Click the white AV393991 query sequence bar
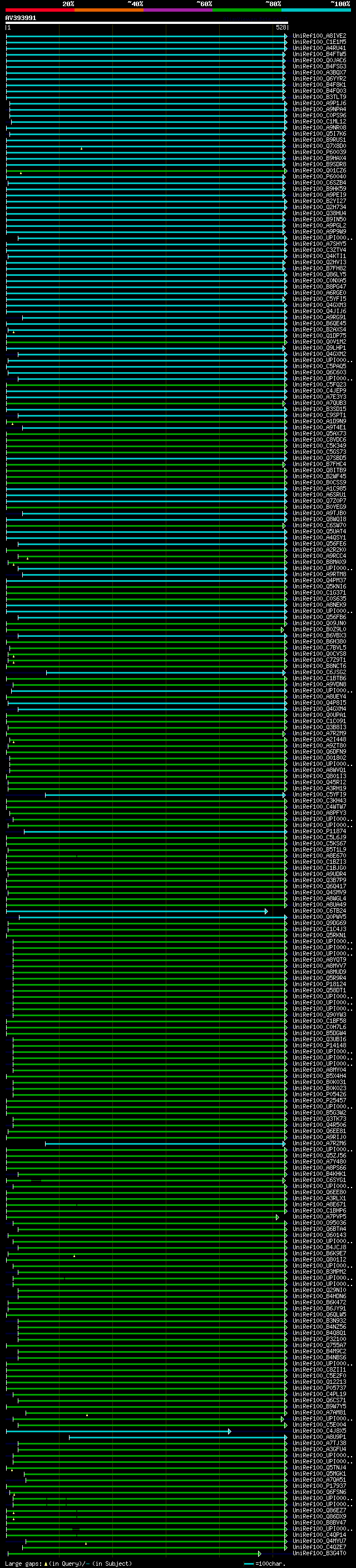356x1568 pixels. (146, 22)
